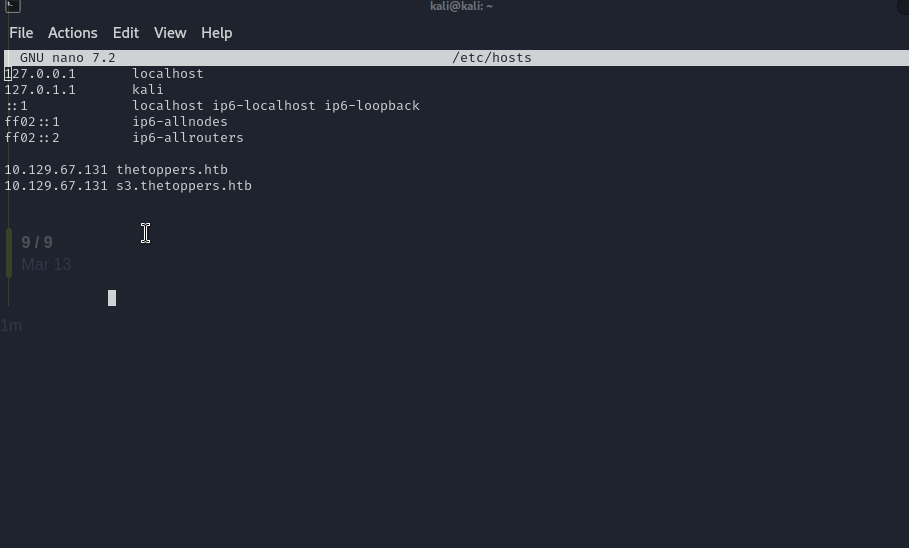
Task: Open the Actions menu
Action: pos(72,33)
